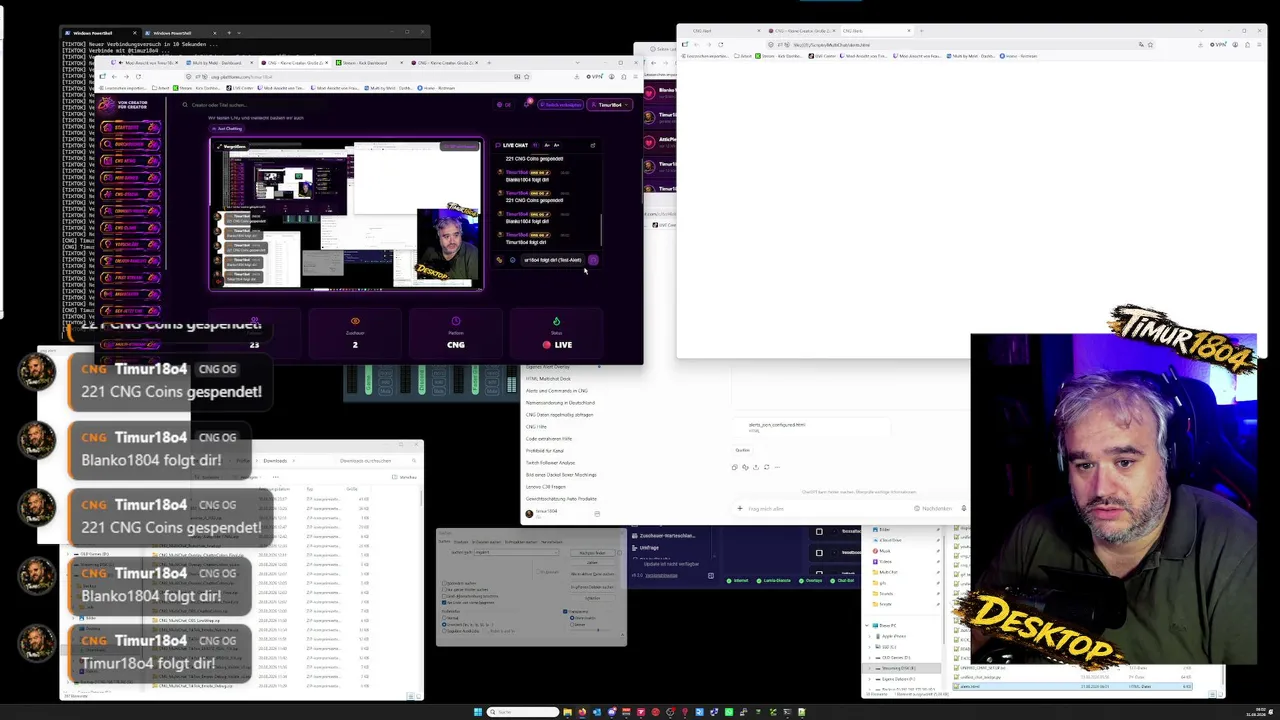This screenshot has width=1280, height=720.
Task: Pop out the Live Chat panel
Action: [x=593, y=145]
